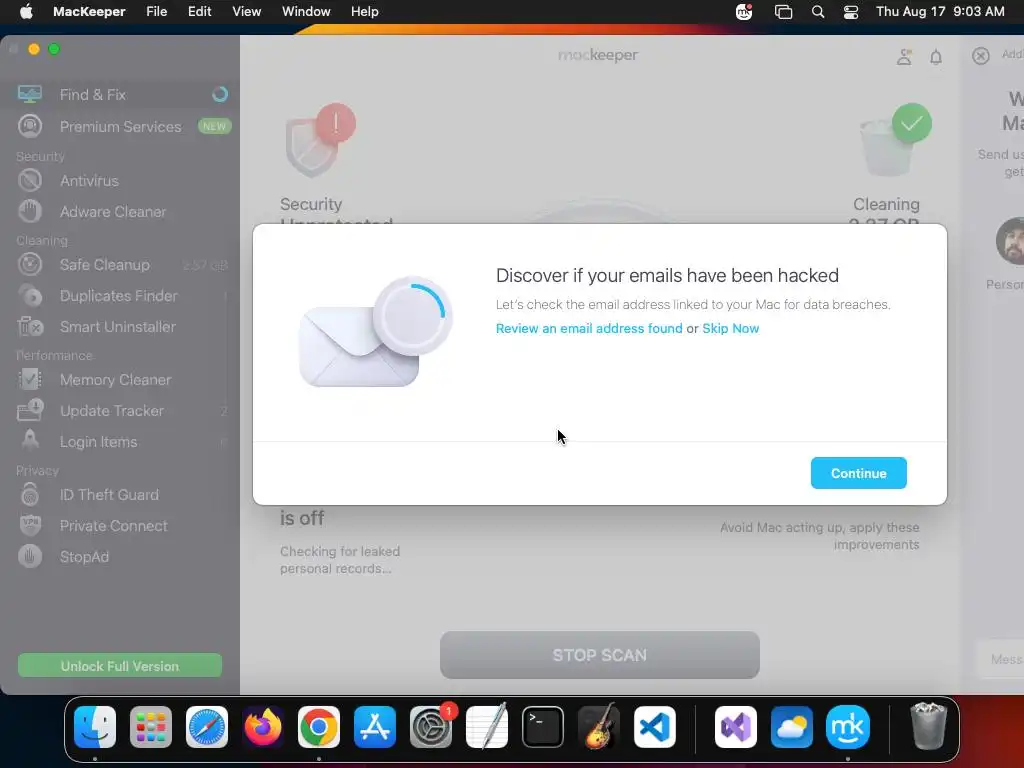This screenshot has height=768, width=1024.
Task: Open Visual Studio Code from the Dock
Action: (x=655, y=727)
